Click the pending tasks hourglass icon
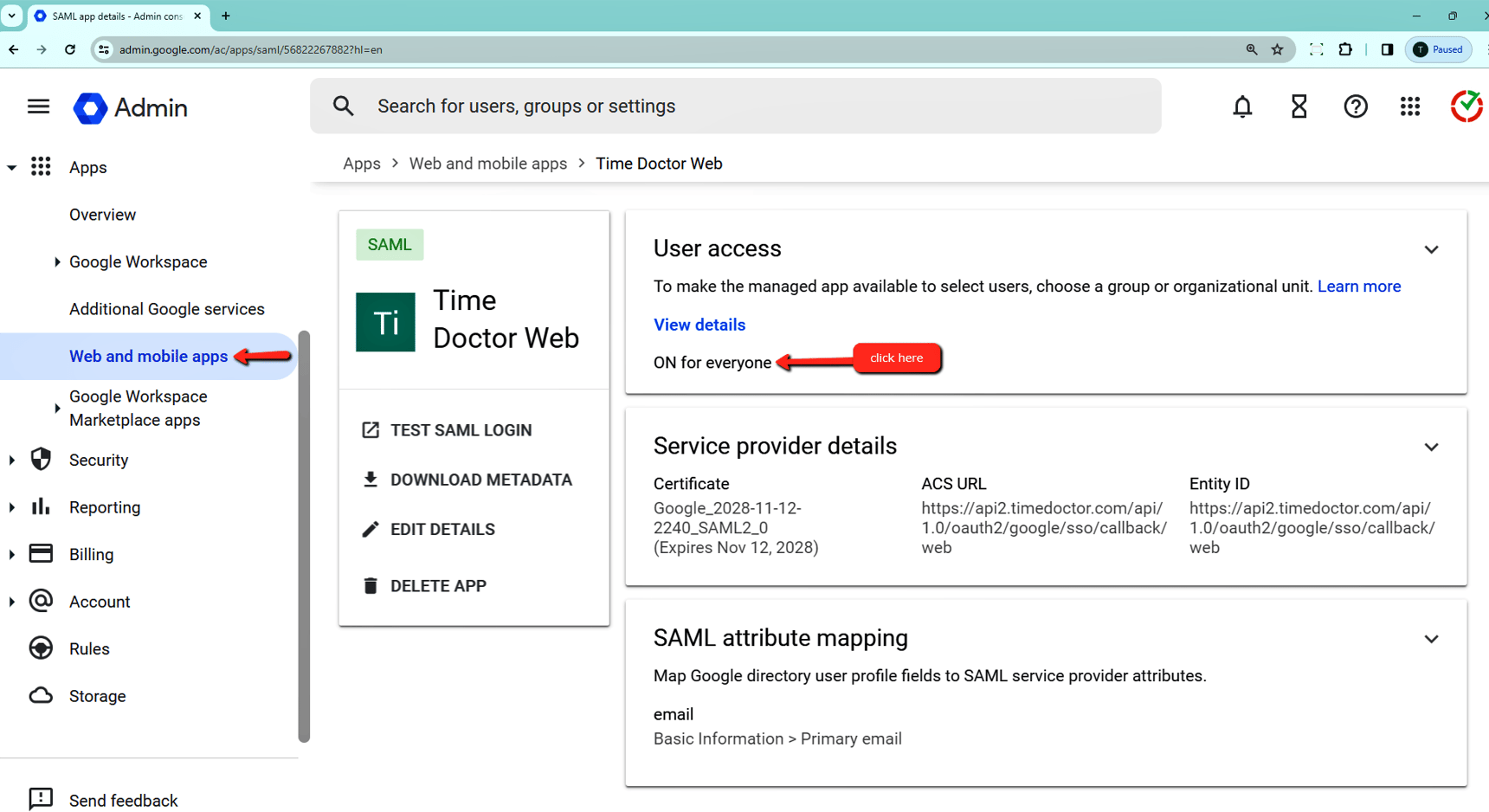The width and height of the screenshot is (1489, 812). click(x=1299, y=106)
